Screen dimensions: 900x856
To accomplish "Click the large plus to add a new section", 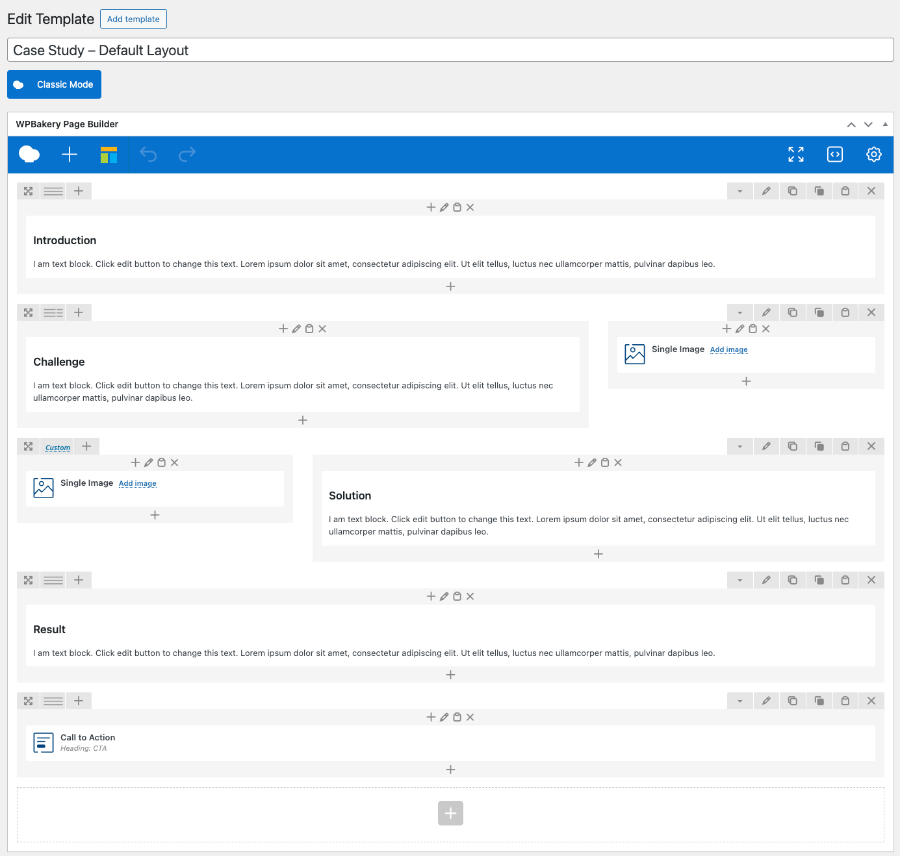I will [x=450, y=813].
